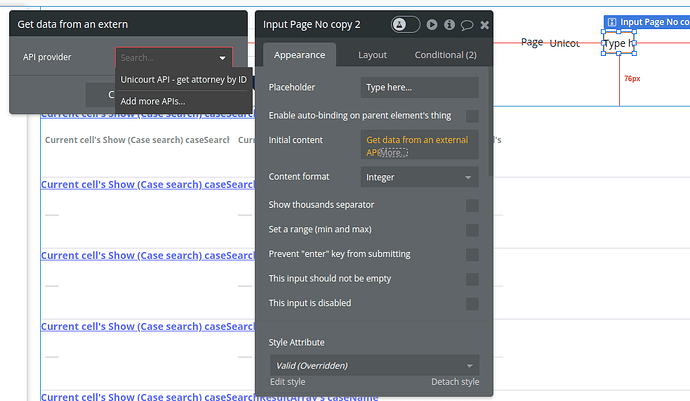
Task: Check Show thousands separator
Action: (472, 205)
